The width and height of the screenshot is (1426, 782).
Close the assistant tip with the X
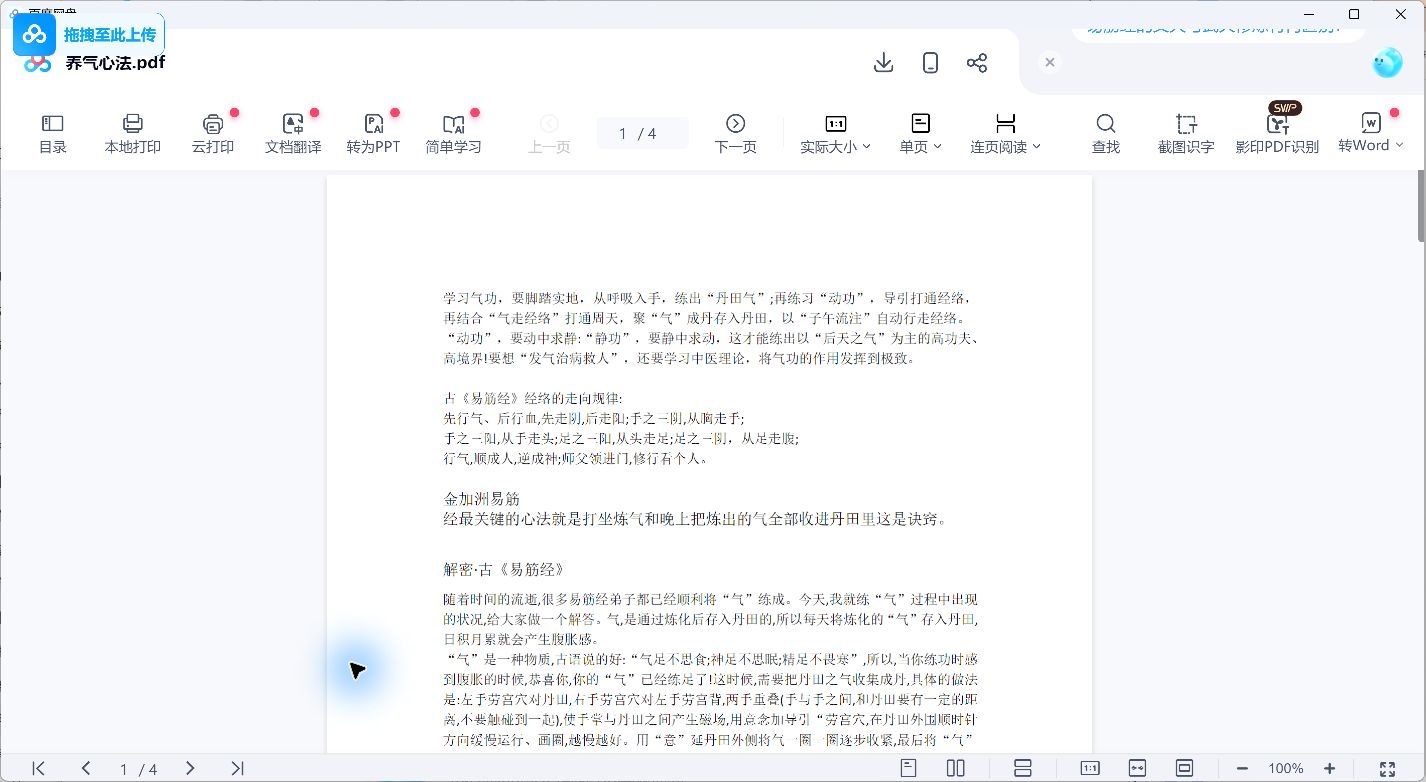pyautogui.click(x=1050, y=62)
